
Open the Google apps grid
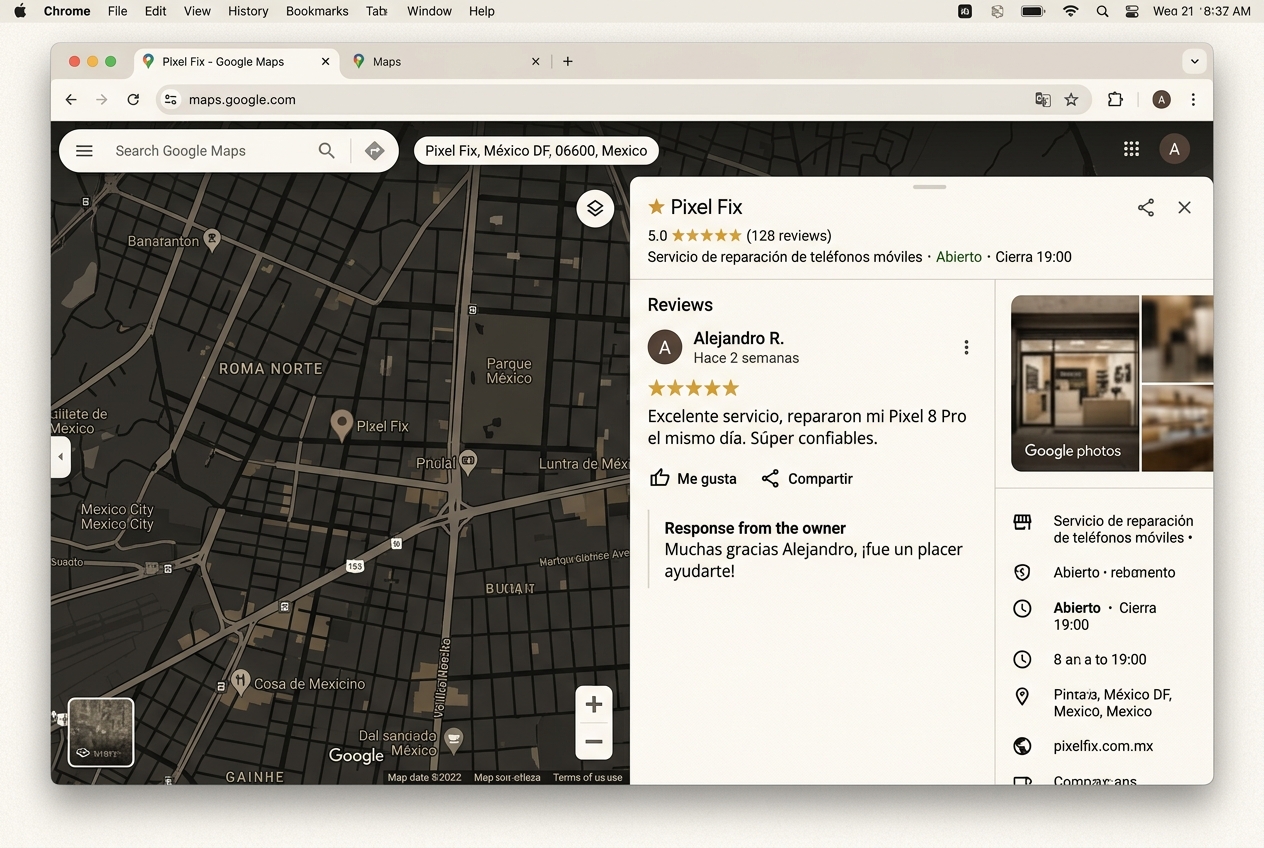1131,149
